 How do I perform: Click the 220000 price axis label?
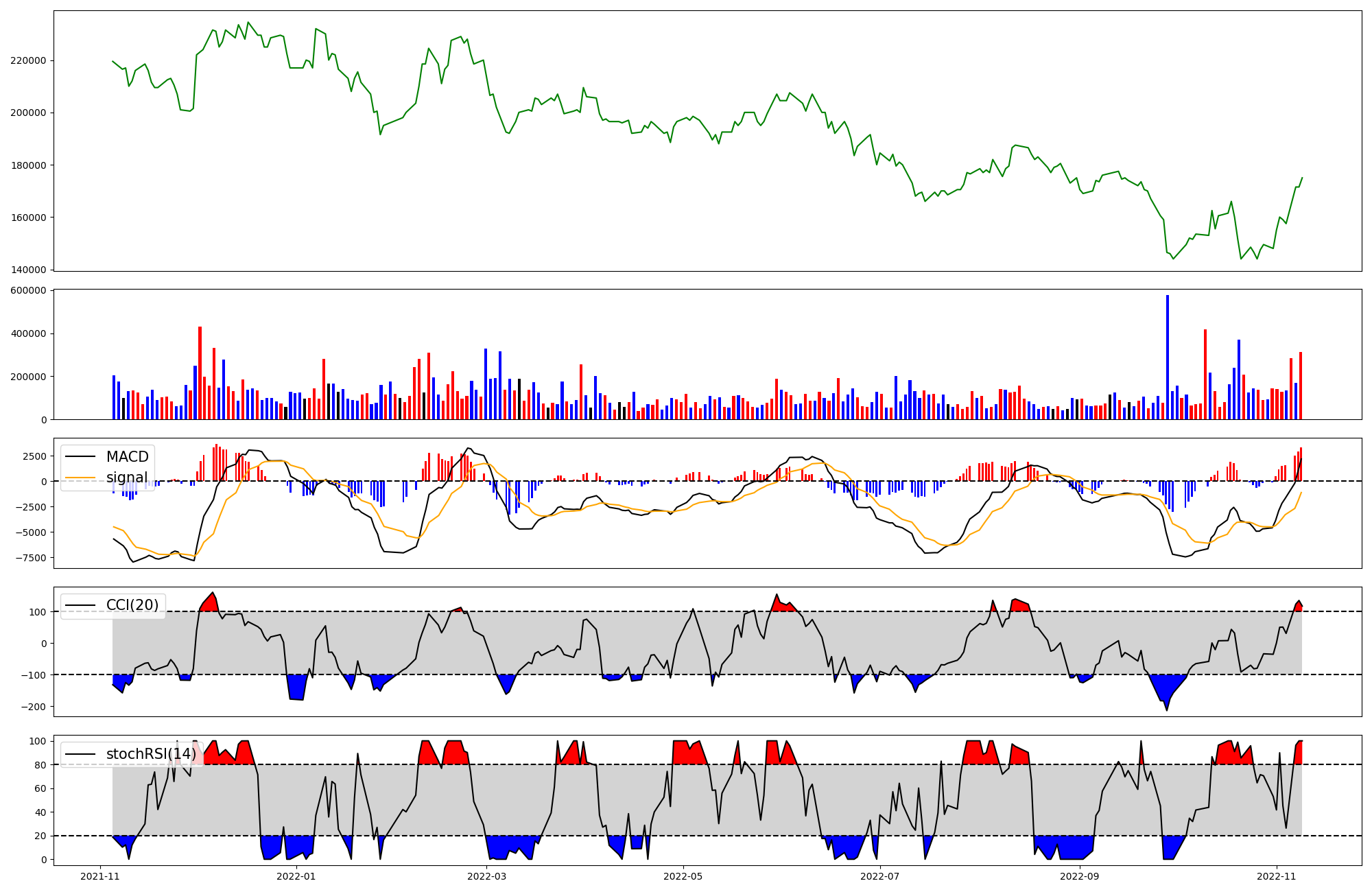[x=28, y=60]
